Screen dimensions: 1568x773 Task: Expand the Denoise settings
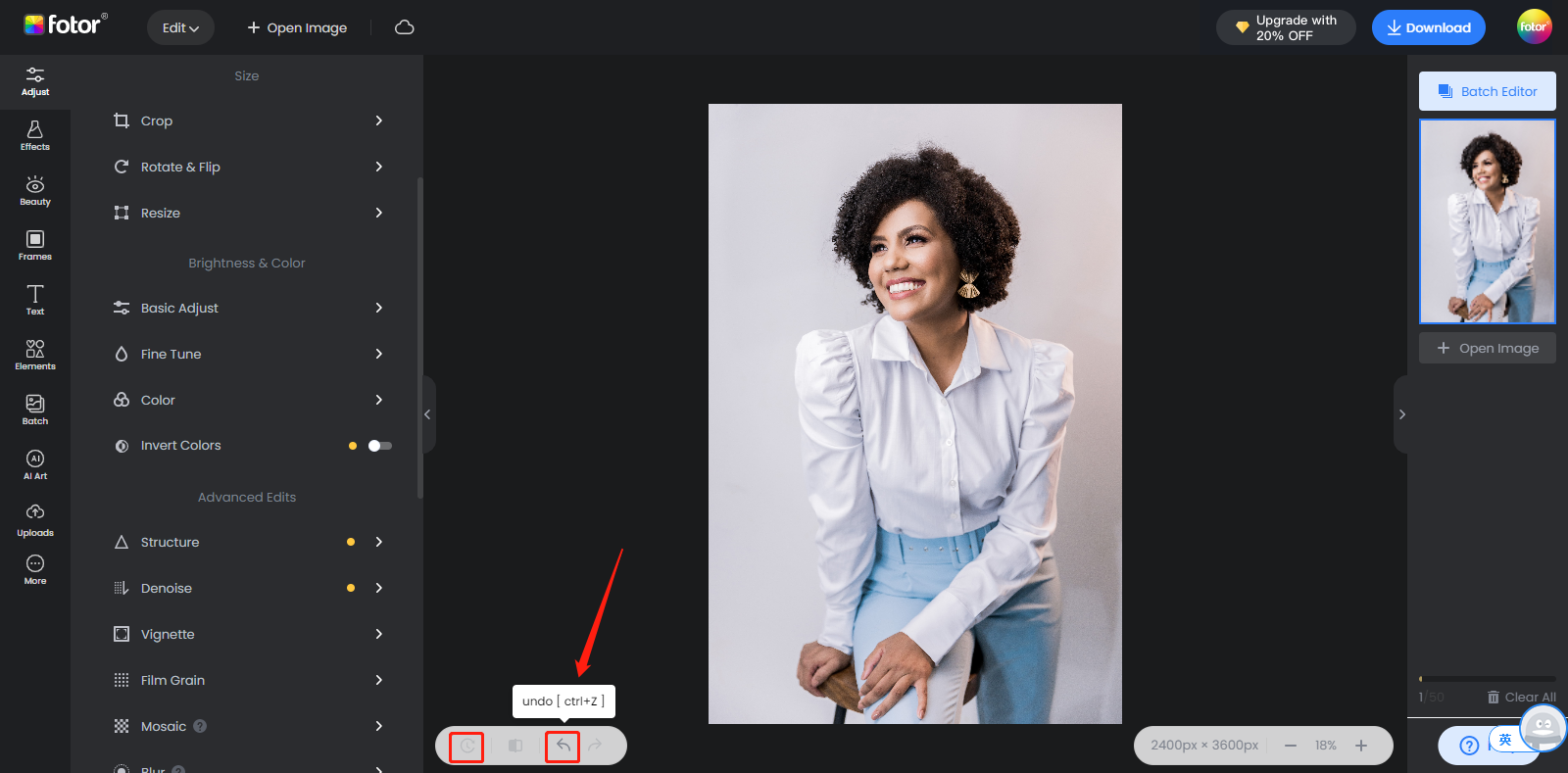(247, 588)
